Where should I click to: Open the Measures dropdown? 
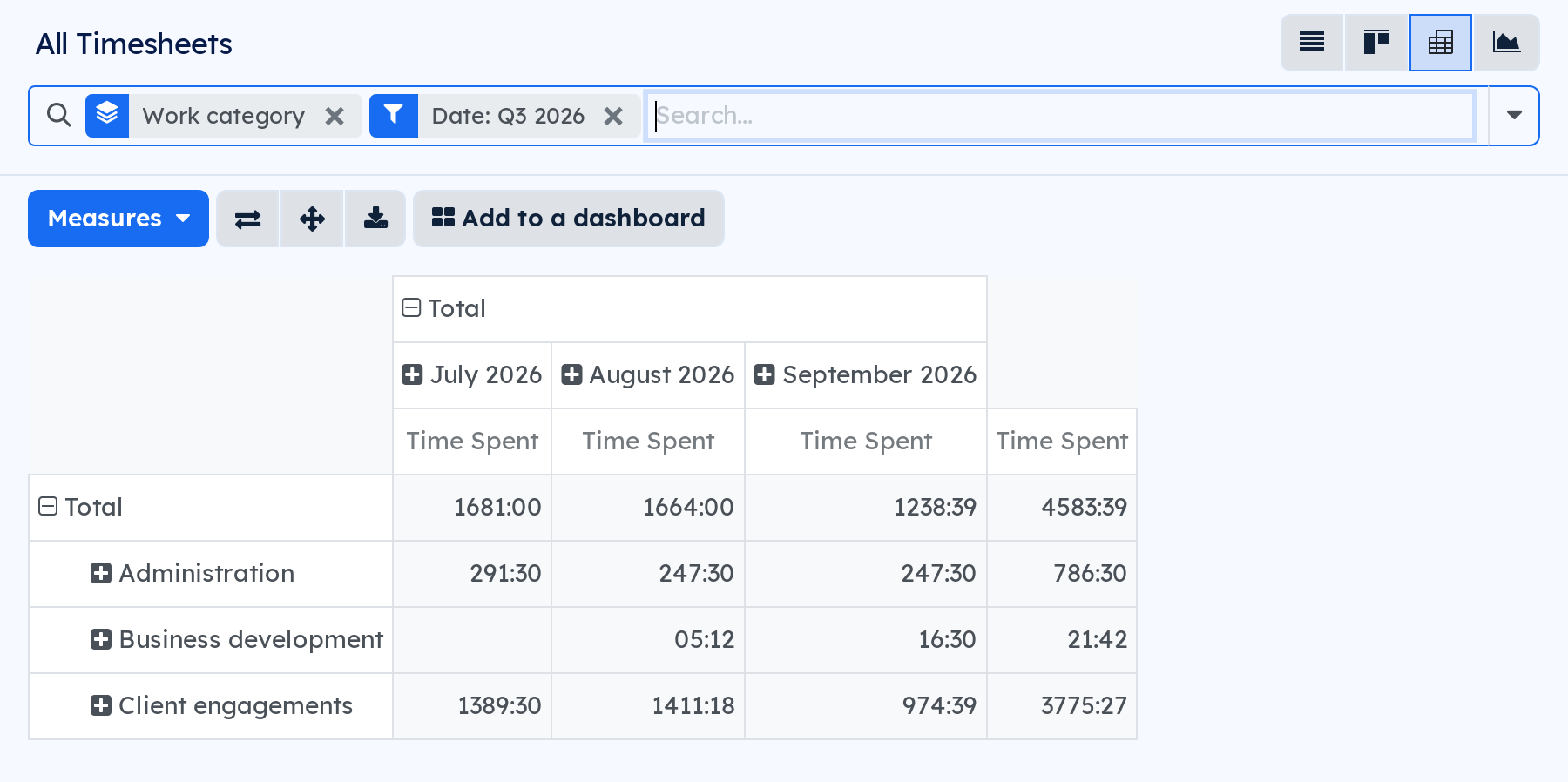[118, 219]
